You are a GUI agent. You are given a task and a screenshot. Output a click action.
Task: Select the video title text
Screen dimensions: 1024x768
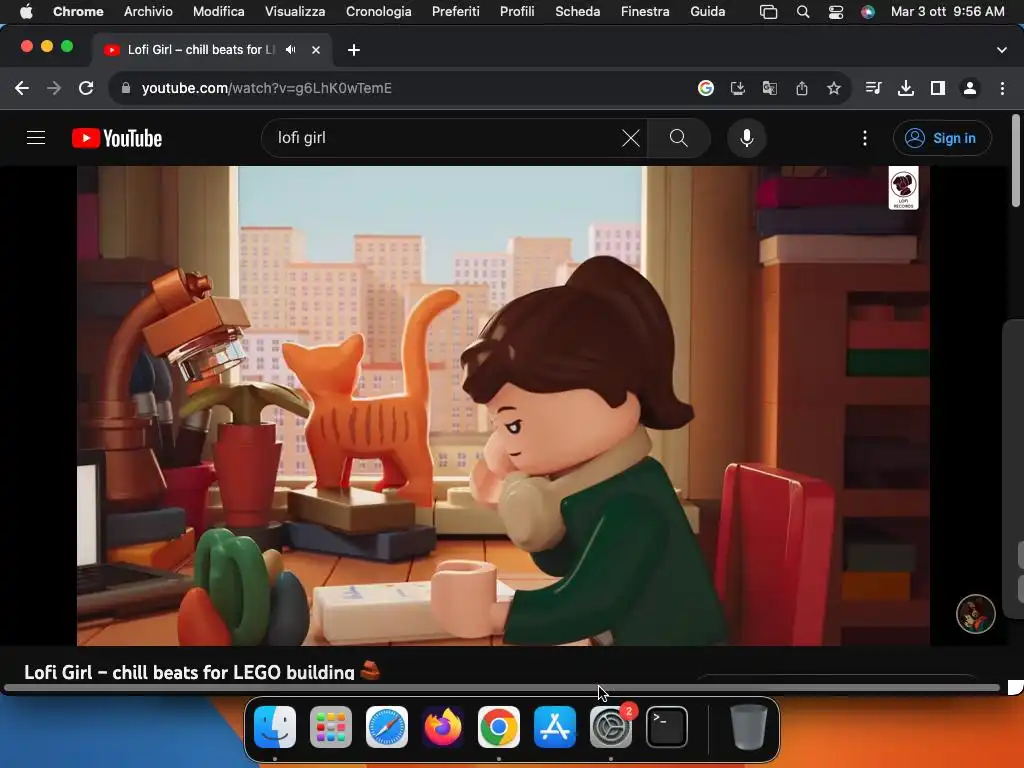pos(202,671)
